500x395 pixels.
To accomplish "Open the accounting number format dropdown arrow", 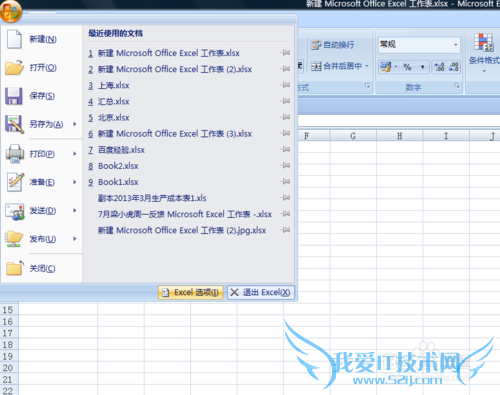I will pyautogui.click(x=396, y=67).
